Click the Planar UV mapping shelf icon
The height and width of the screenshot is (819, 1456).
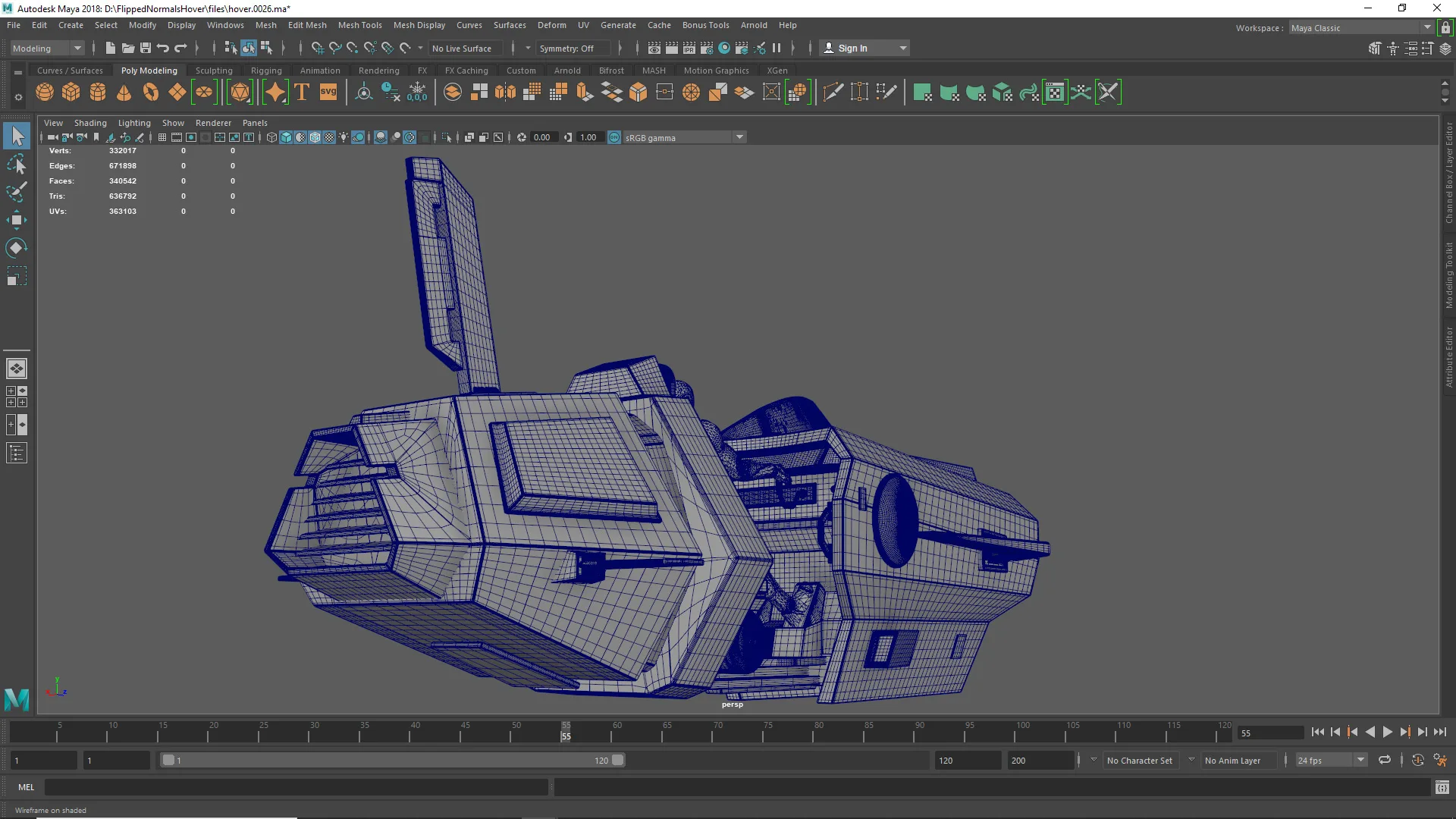(x=922, y=93)
